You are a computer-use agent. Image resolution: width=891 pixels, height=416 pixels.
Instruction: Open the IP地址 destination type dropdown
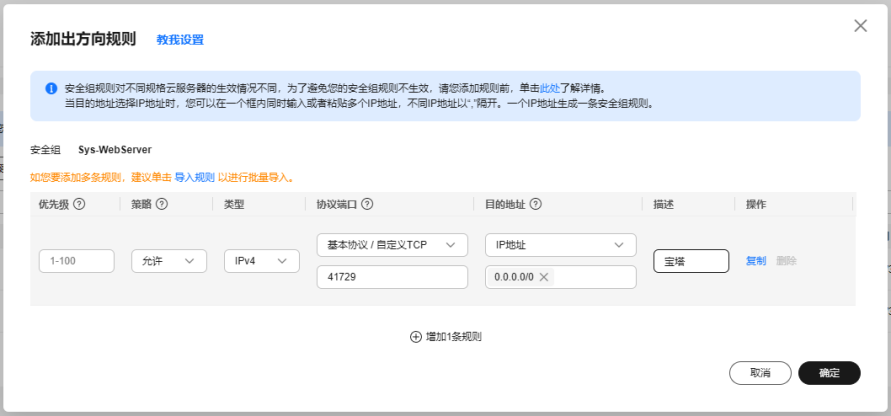click(x=561, y=245)
